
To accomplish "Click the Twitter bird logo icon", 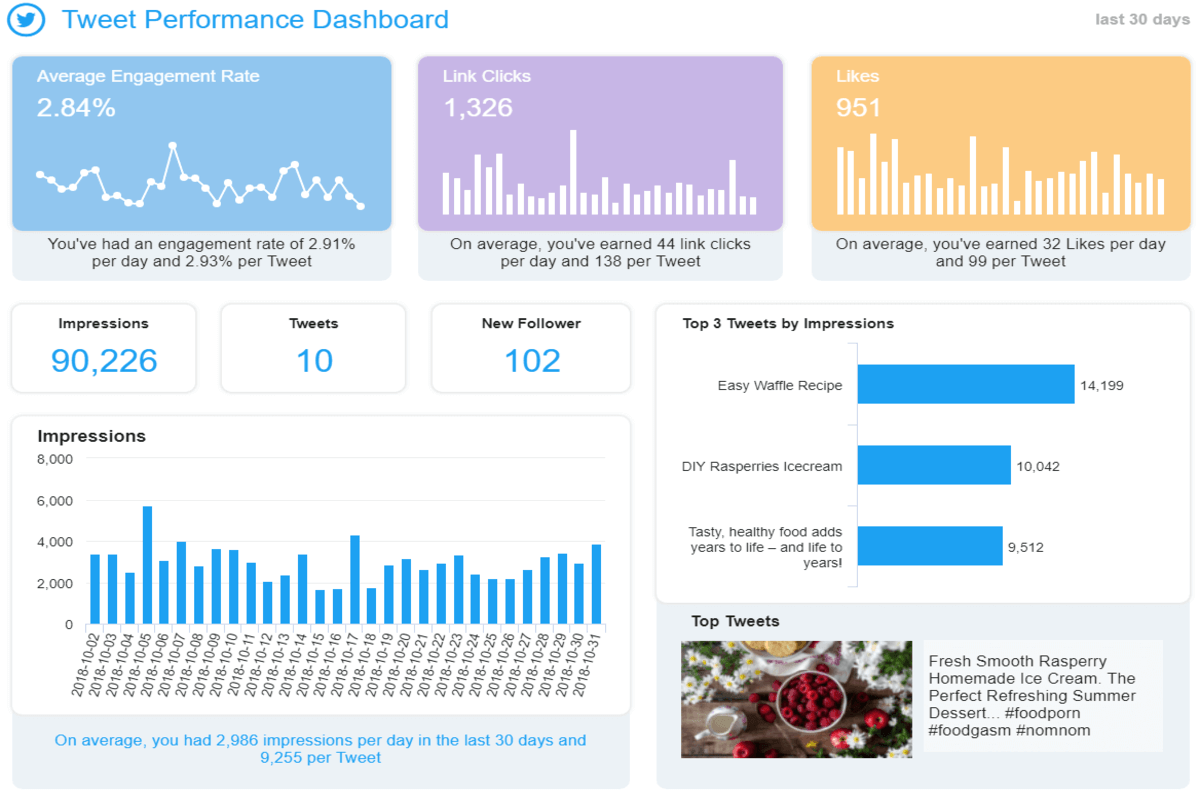I will point(25,20).
